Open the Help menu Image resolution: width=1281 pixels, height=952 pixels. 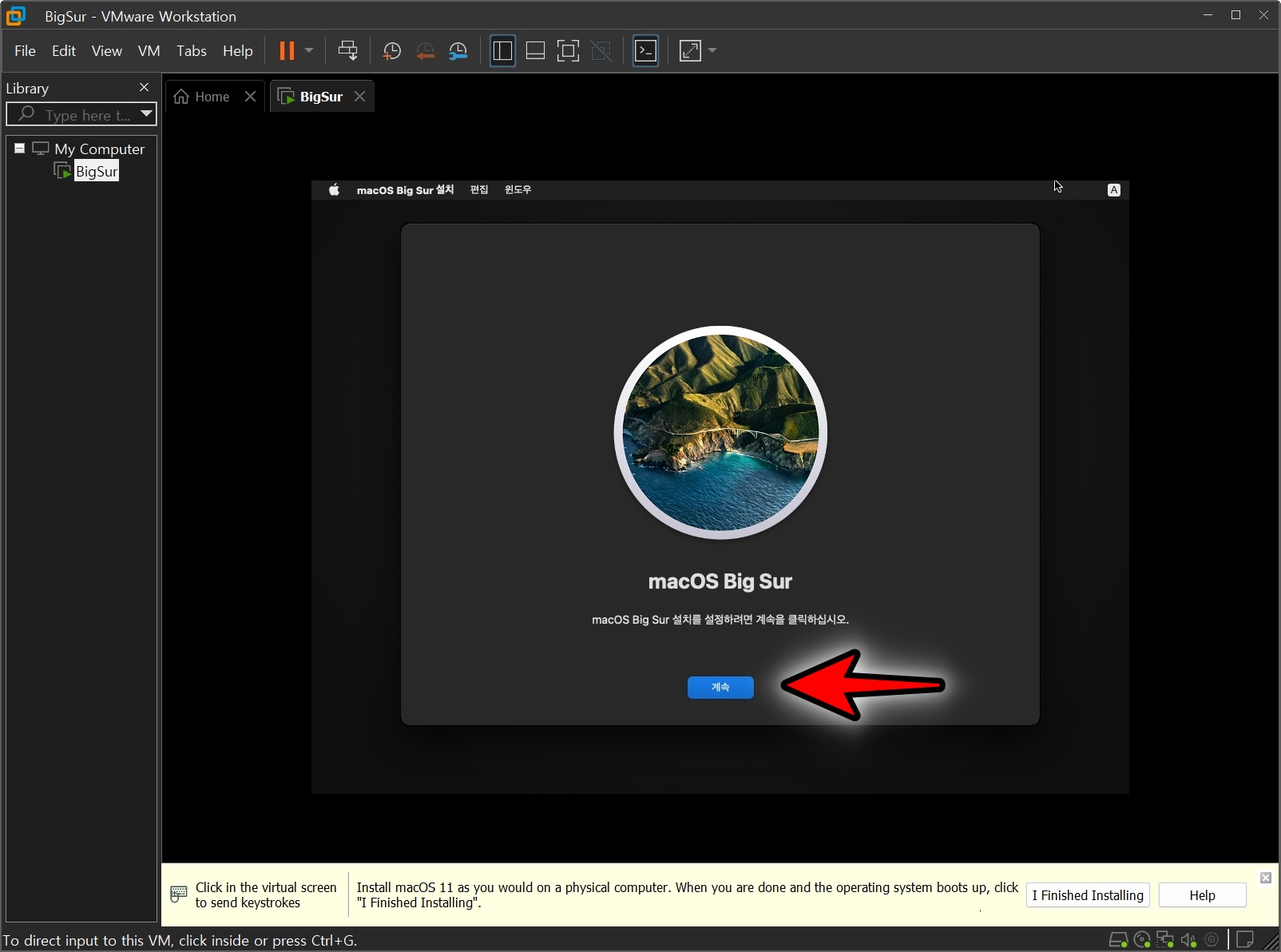pyautogui.click(x=237, y=51)
